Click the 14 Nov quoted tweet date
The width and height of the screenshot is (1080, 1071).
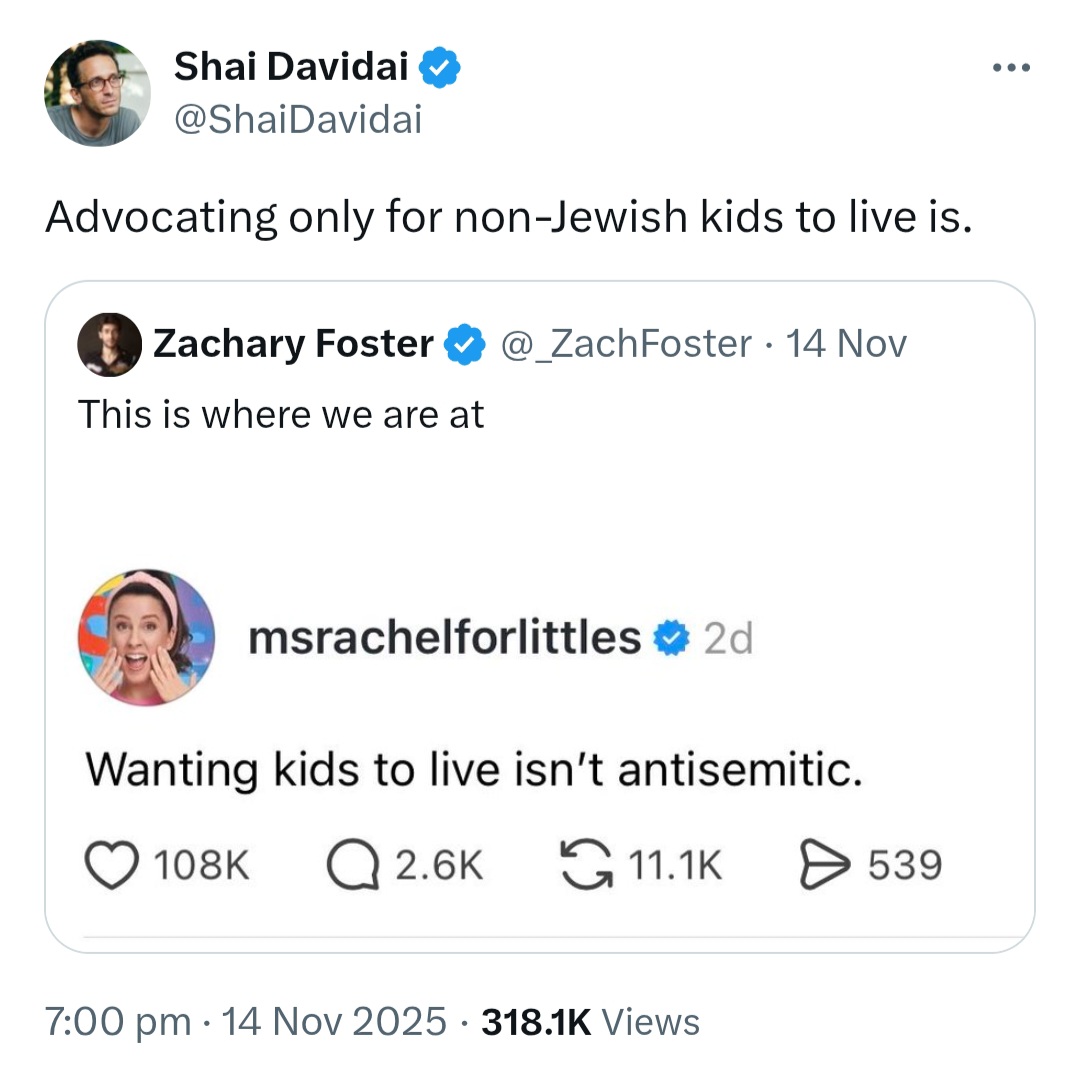click(x=846, y=344)
